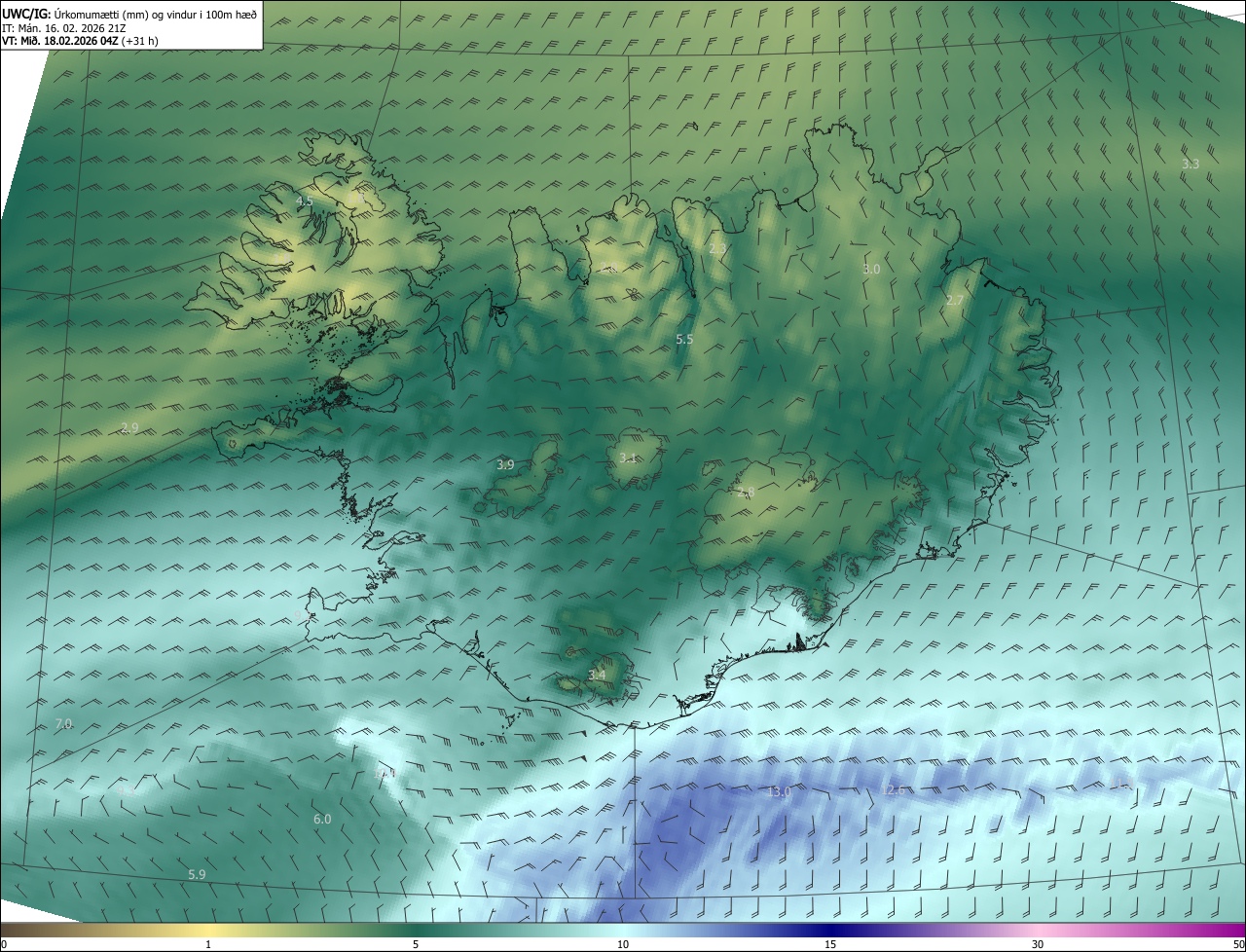
Task: Click the map value 7.0
Action: click(x=64, y=724)
